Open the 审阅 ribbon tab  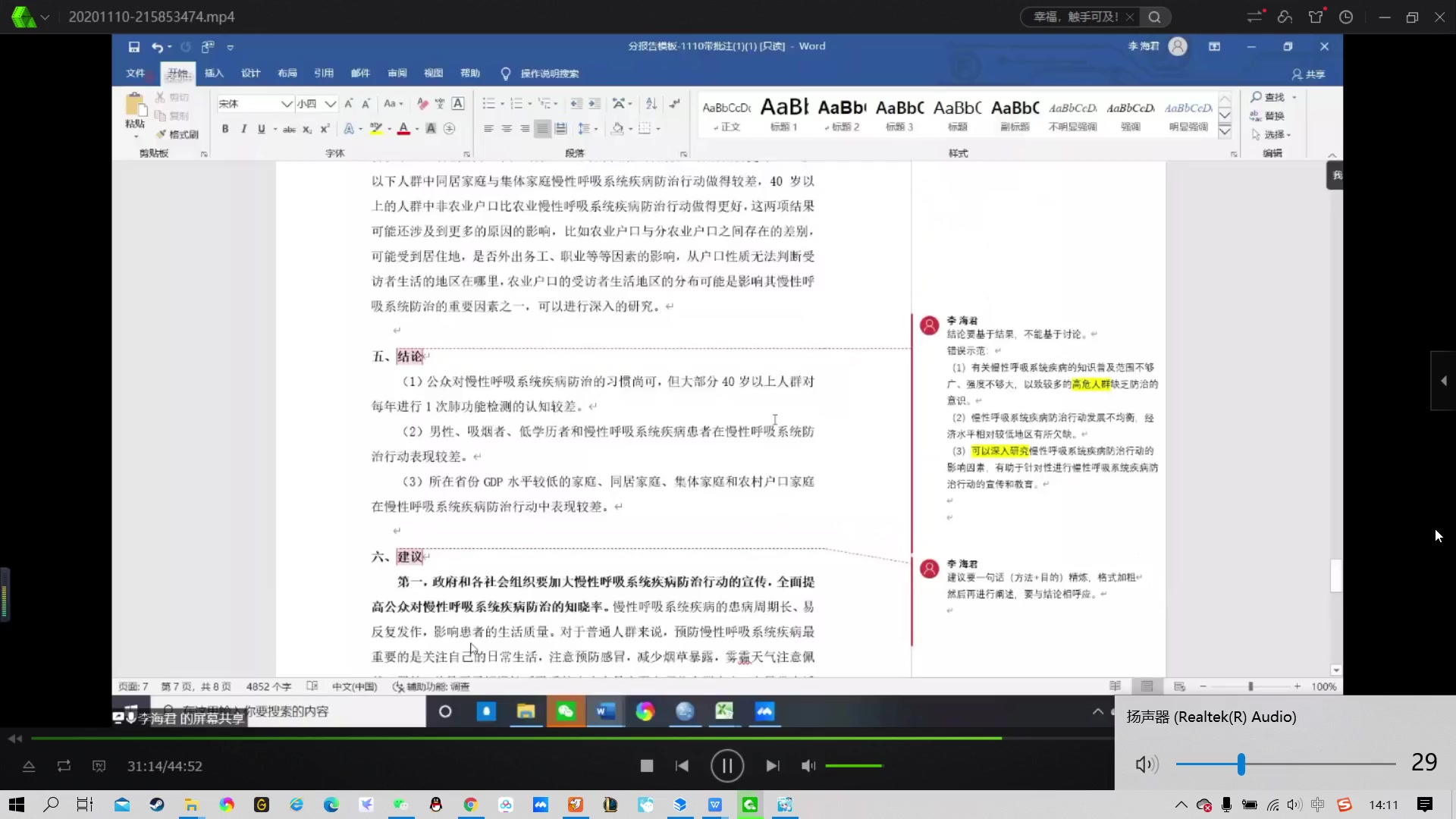point(397,74)
